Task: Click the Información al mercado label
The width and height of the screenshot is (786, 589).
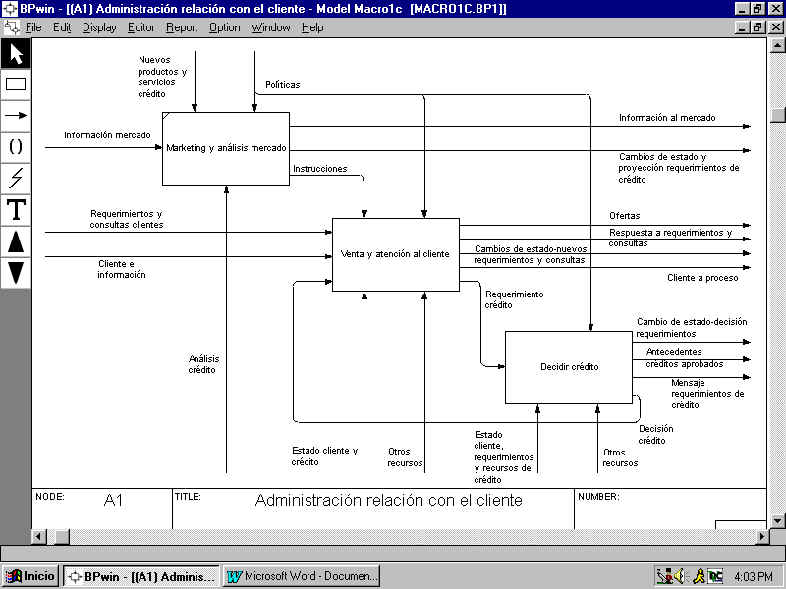Action: tap(667, 118)
